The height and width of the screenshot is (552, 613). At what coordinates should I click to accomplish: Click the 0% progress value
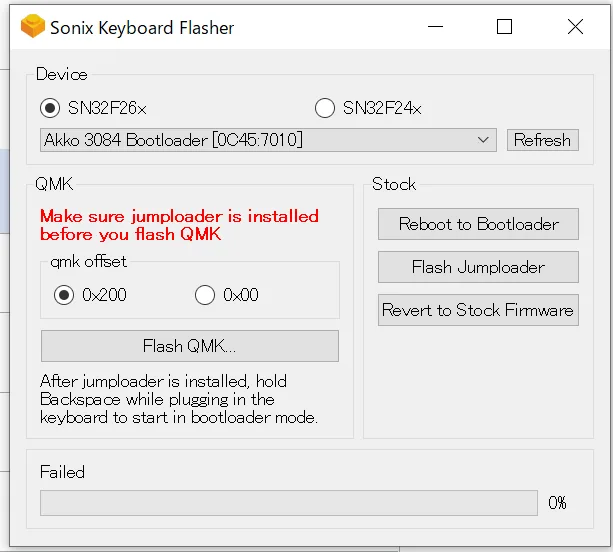pyautogui.click(x=557, y=503)
